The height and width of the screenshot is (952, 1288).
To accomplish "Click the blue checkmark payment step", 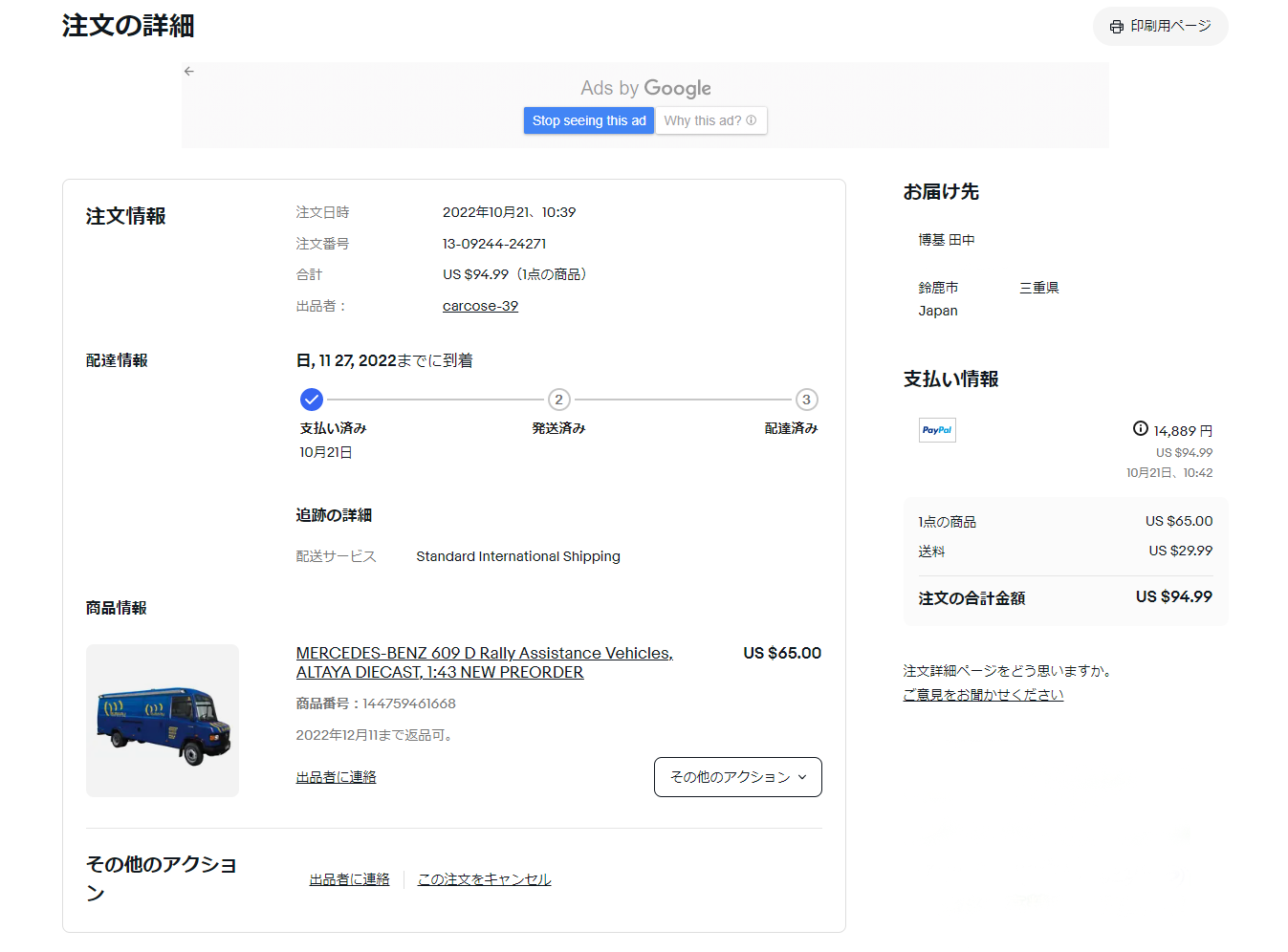I will coord(312,400).
